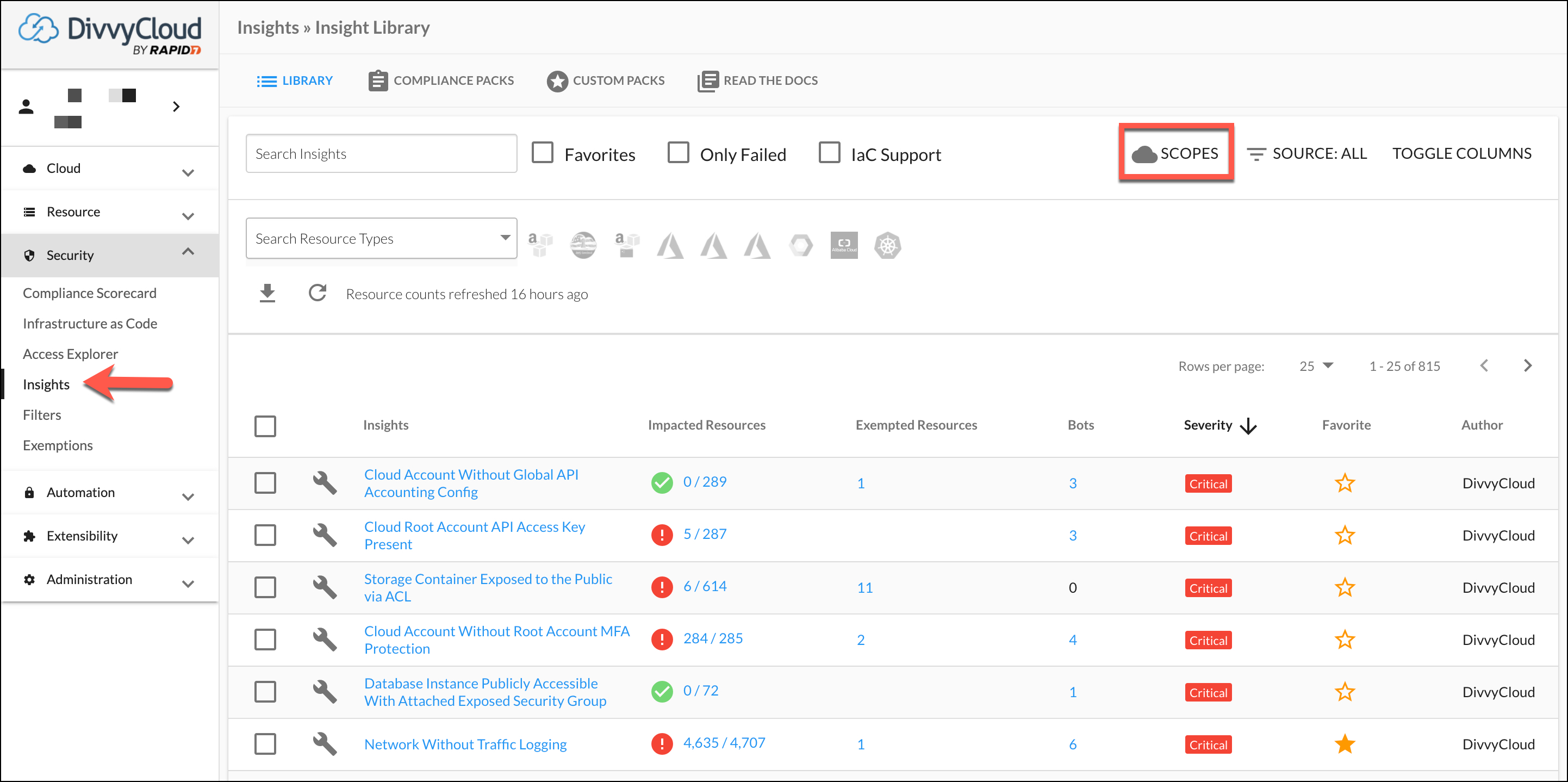The image size is (1568, 782).
Task: Select the Storage Container Exposed row checkbox
Action: tap(265, 588)
